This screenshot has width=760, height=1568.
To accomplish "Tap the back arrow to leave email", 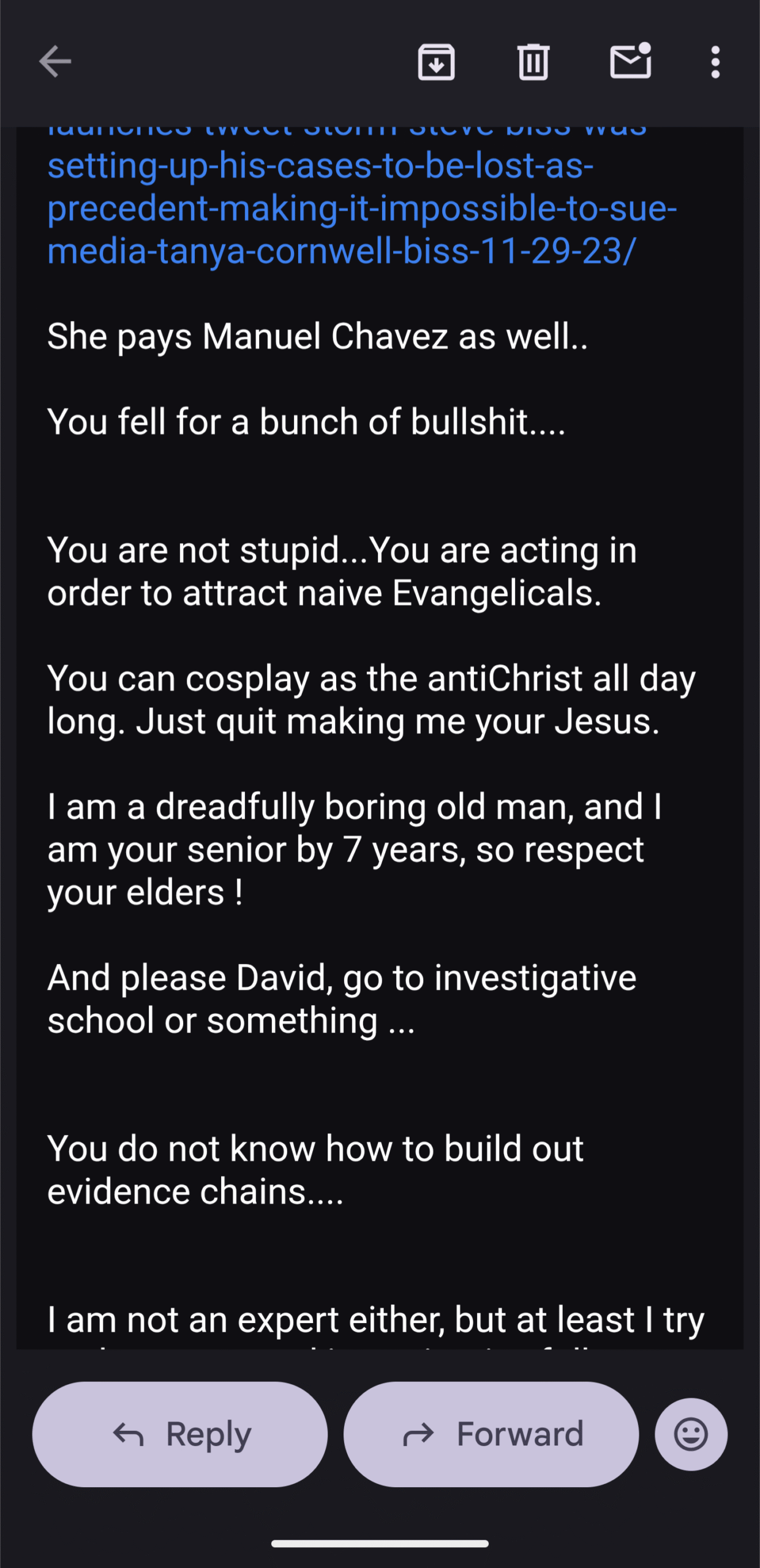I will (x=55, y=62).
